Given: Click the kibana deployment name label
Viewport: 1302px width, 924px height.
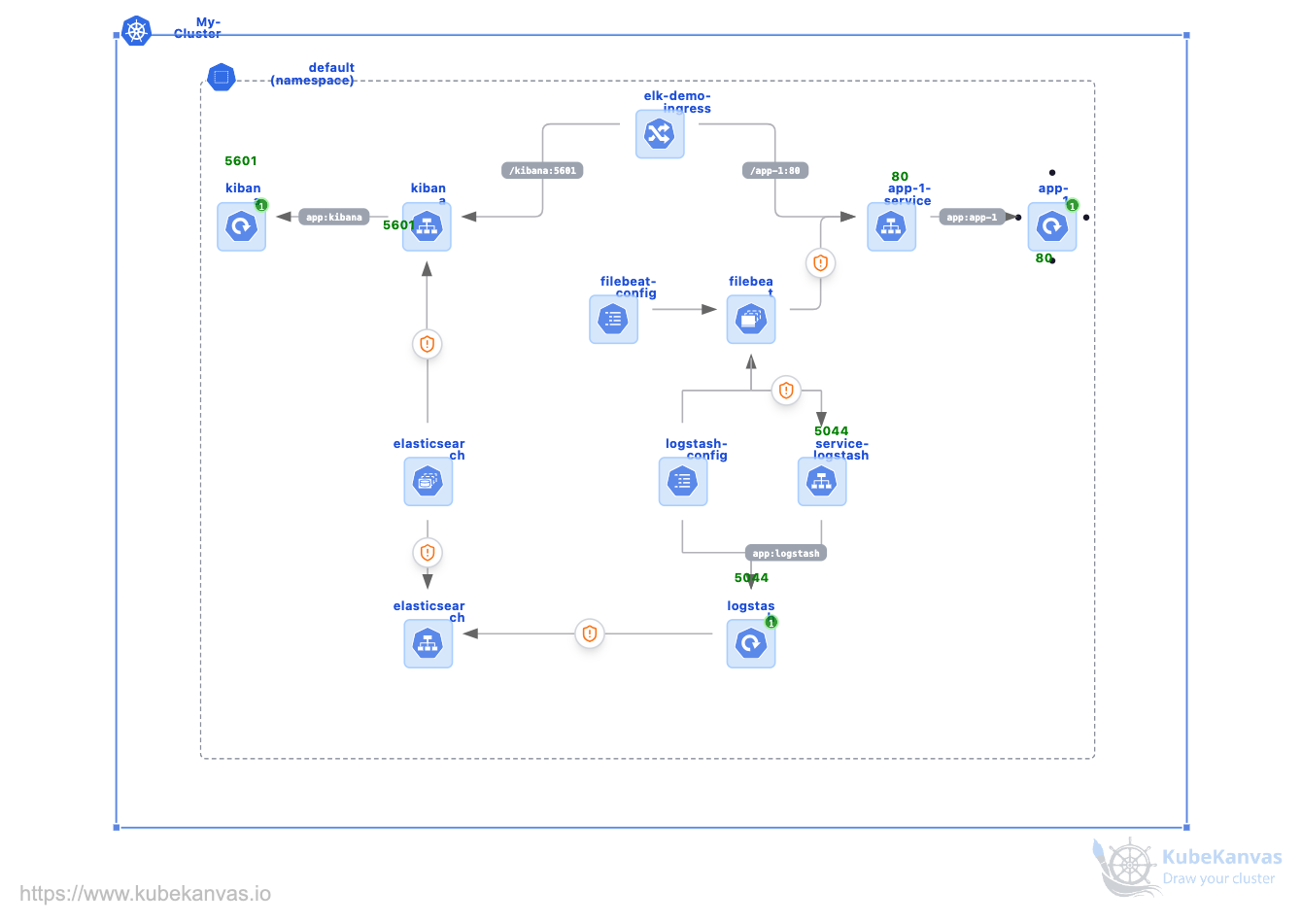Looking at the screenshot, I should [x=243, y=193].
